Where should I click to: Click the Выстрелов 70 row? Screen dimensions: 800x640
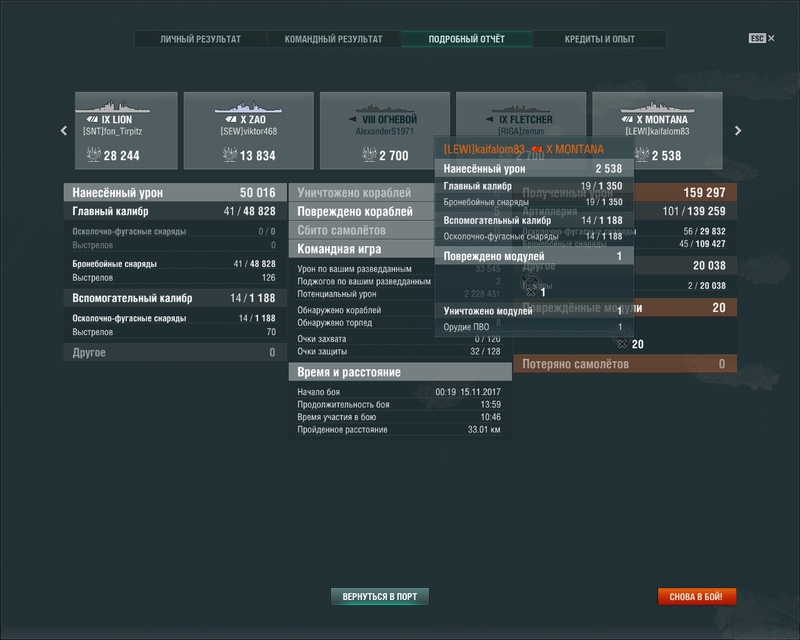tap(173, 332)
